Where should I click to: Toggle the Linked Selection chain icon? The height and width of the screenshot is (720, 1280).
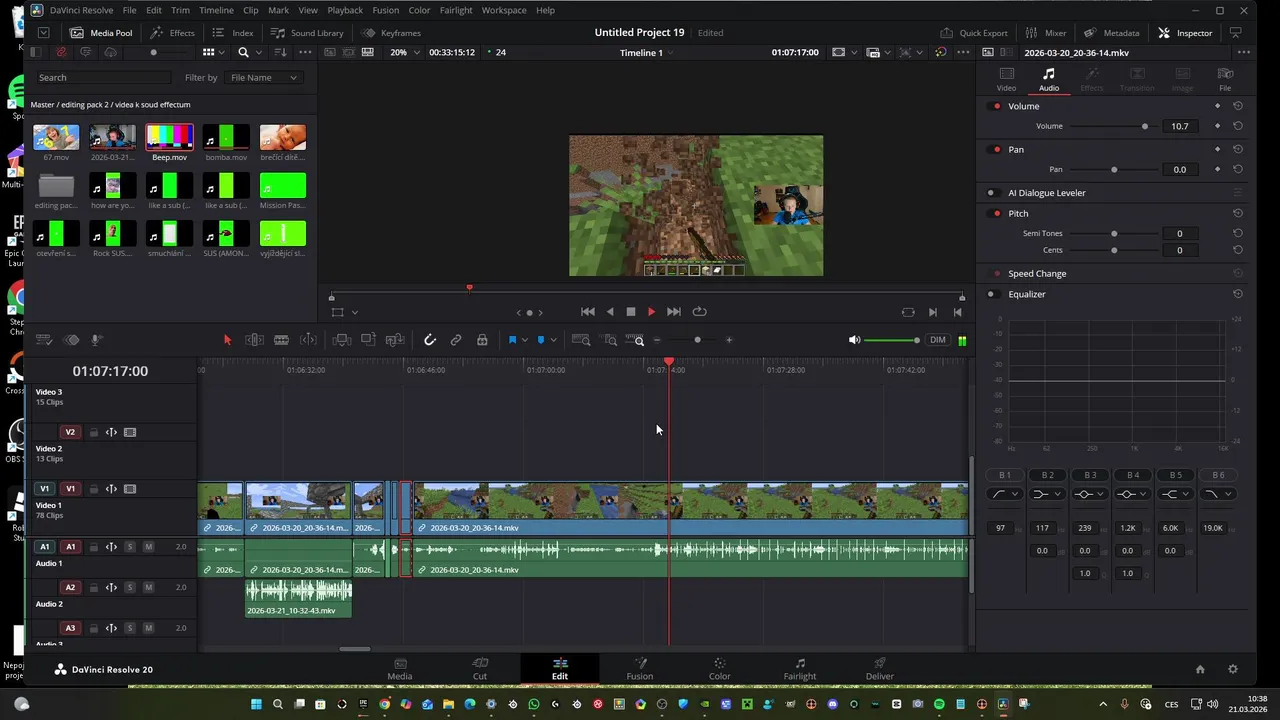456,340
